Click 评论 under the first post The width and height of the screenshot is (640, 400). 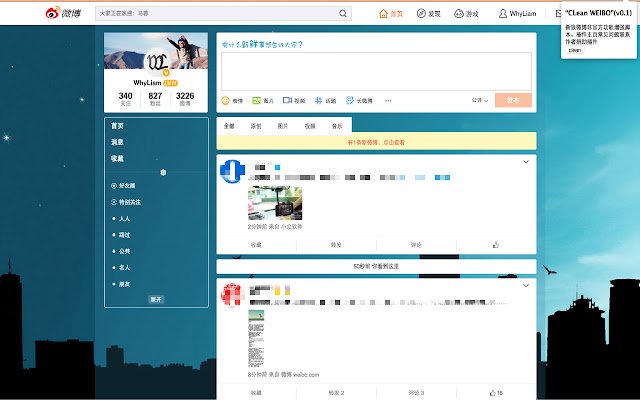[x=416, y=245]
